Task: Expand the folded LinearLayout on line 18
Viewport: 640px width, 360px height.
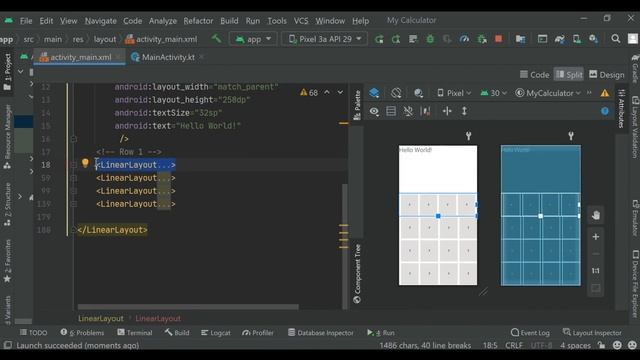Action: [x=74, y=165]
